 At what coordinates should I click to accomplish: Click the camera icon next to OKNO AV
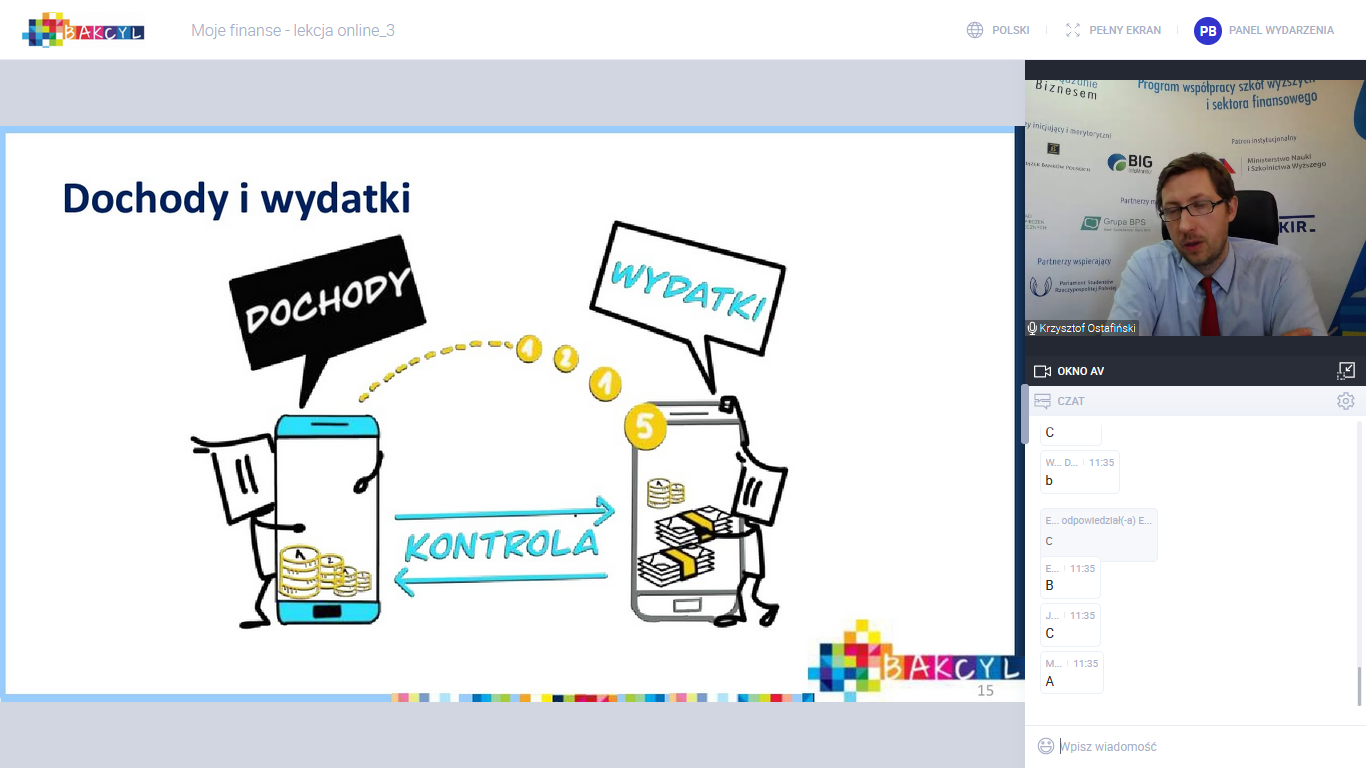[x=1042, y=371]
